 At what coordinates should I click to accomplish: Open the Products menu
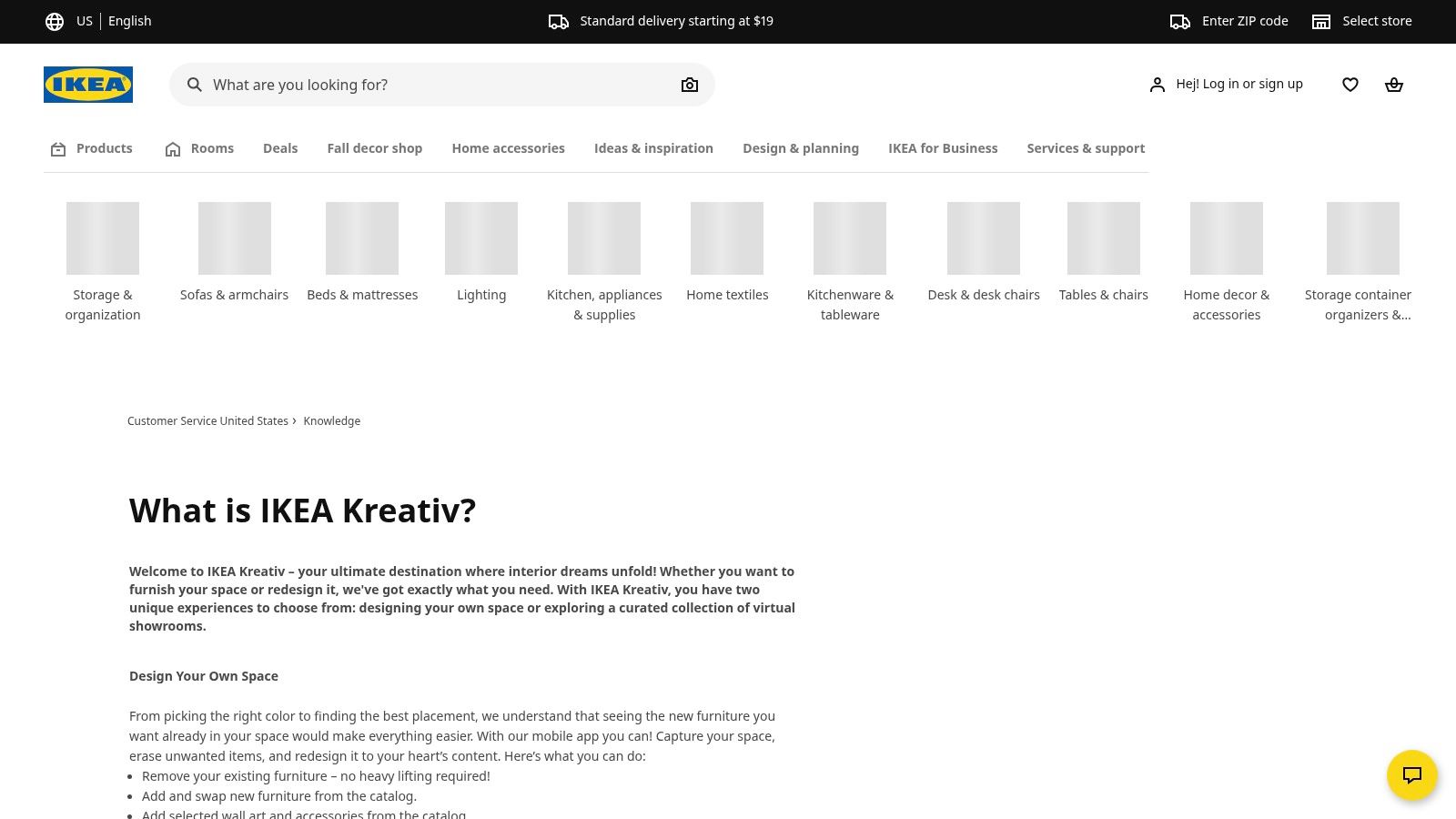point(92,148)
